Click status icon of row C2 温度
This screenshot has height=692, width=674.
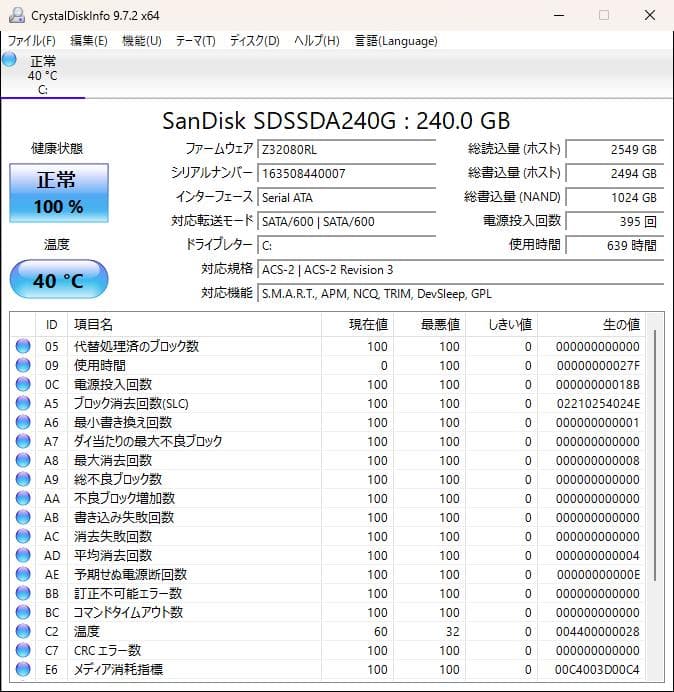pos(23,631)
